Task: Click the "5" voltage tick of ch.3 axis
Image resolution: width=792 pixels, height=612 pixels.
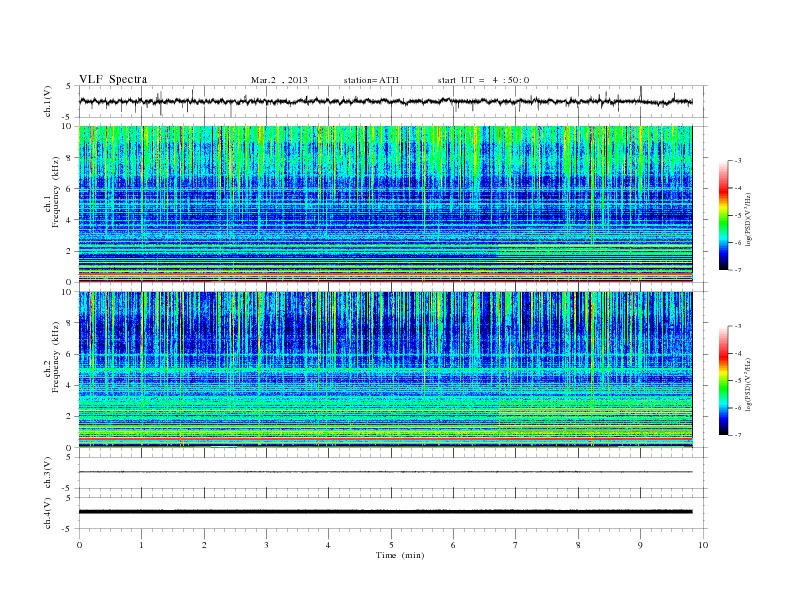Action: (70, 457)
